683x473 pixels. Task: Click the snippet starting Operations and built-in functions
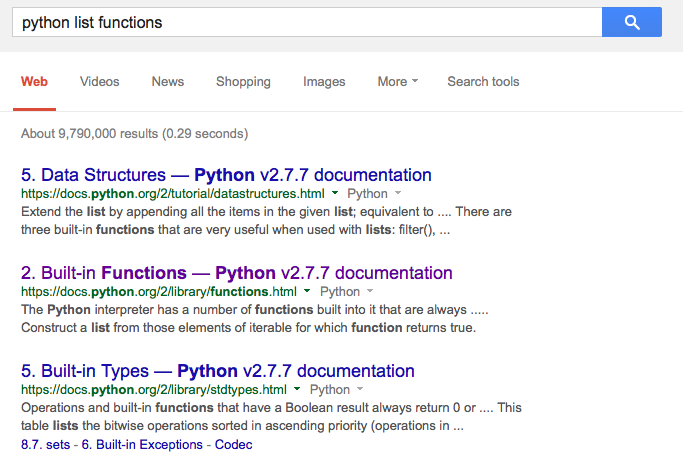pos(271,416)
